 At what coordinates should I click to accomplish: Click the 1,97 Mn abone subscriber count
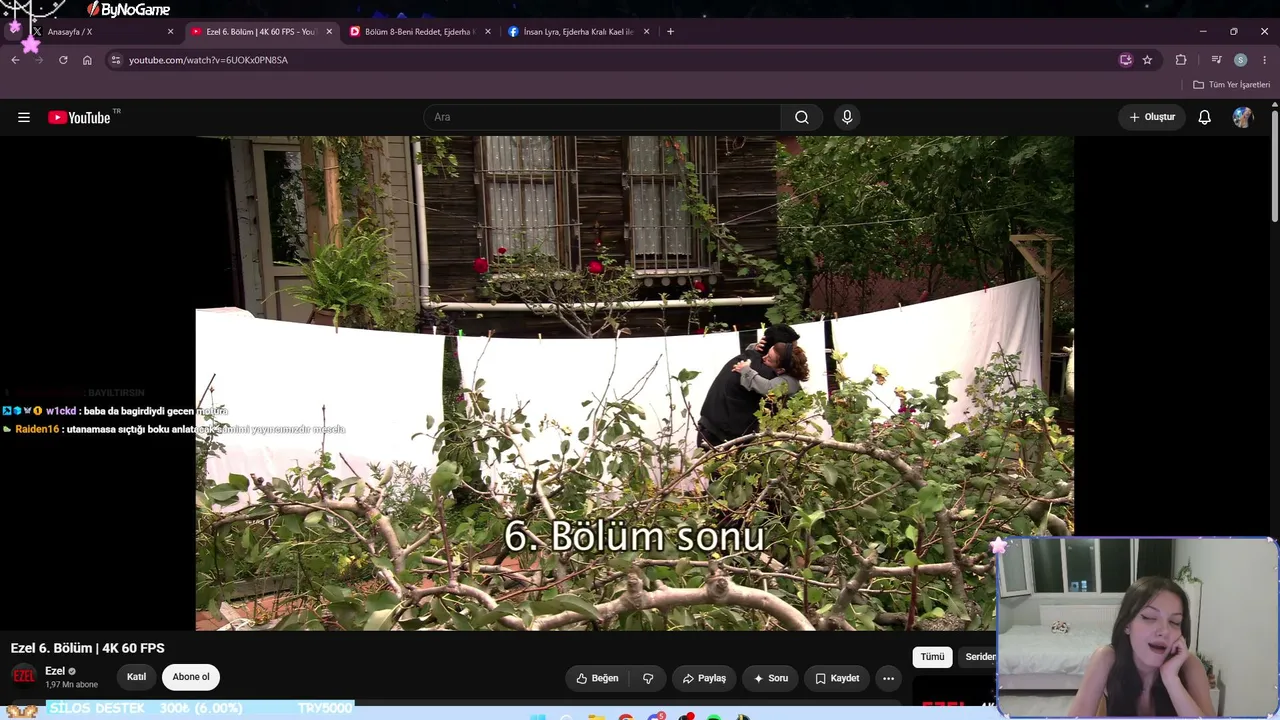tap(72, 685)
